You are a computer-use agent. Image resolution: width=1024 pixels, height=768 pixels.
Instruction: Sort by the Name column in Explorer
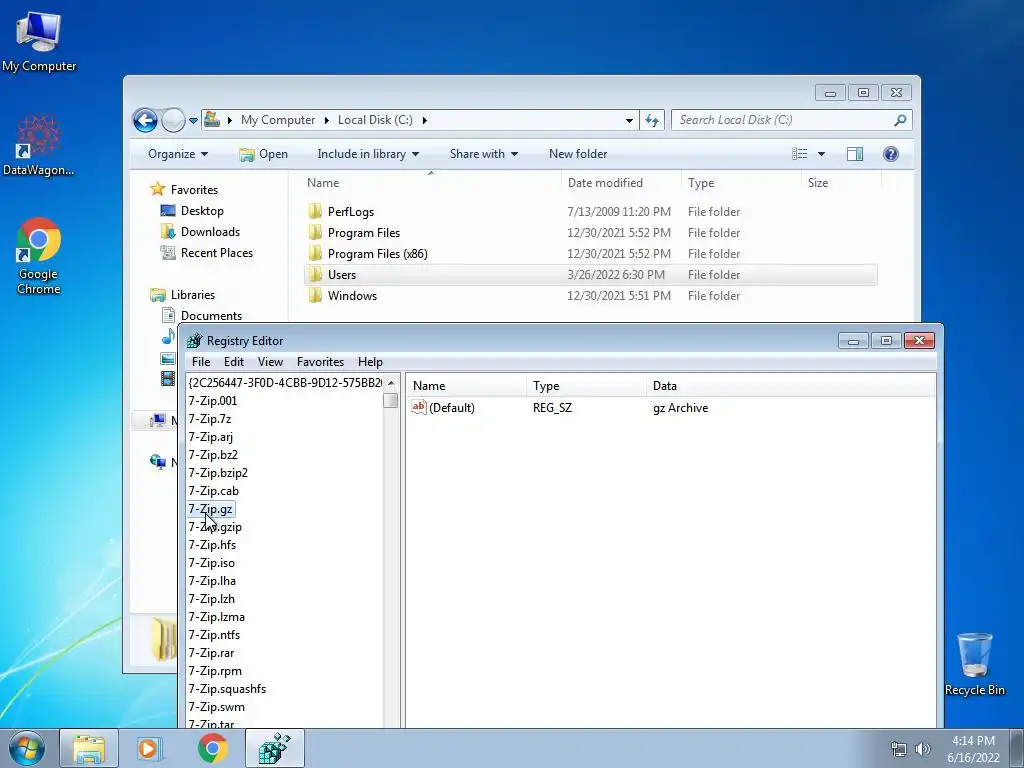pyautogui.click(x=431, y=183)
